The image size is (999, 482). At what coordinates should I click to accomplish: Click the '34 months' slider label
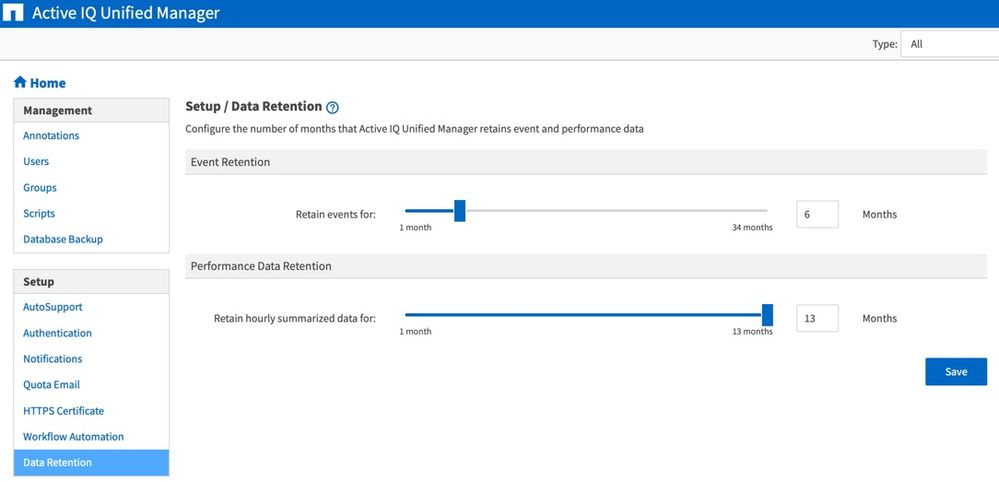tap(752, 228)
